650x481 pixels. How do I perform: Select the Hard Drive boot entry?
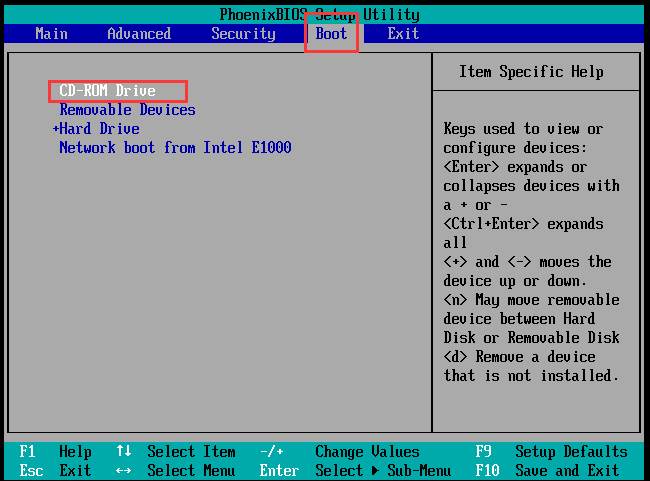(99, 129)
